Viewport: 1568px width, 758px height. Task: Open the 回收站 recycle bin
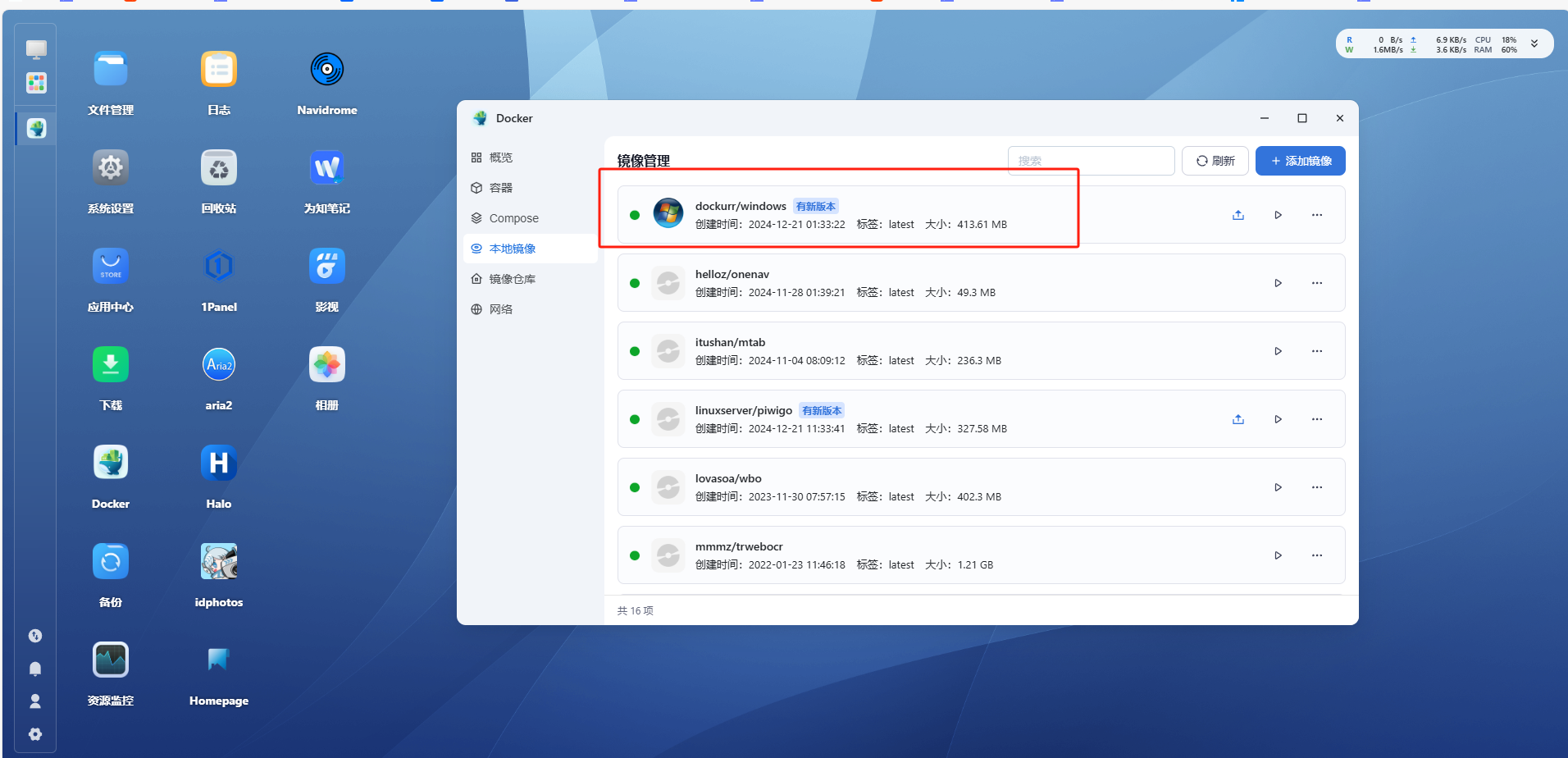point(219,167)
